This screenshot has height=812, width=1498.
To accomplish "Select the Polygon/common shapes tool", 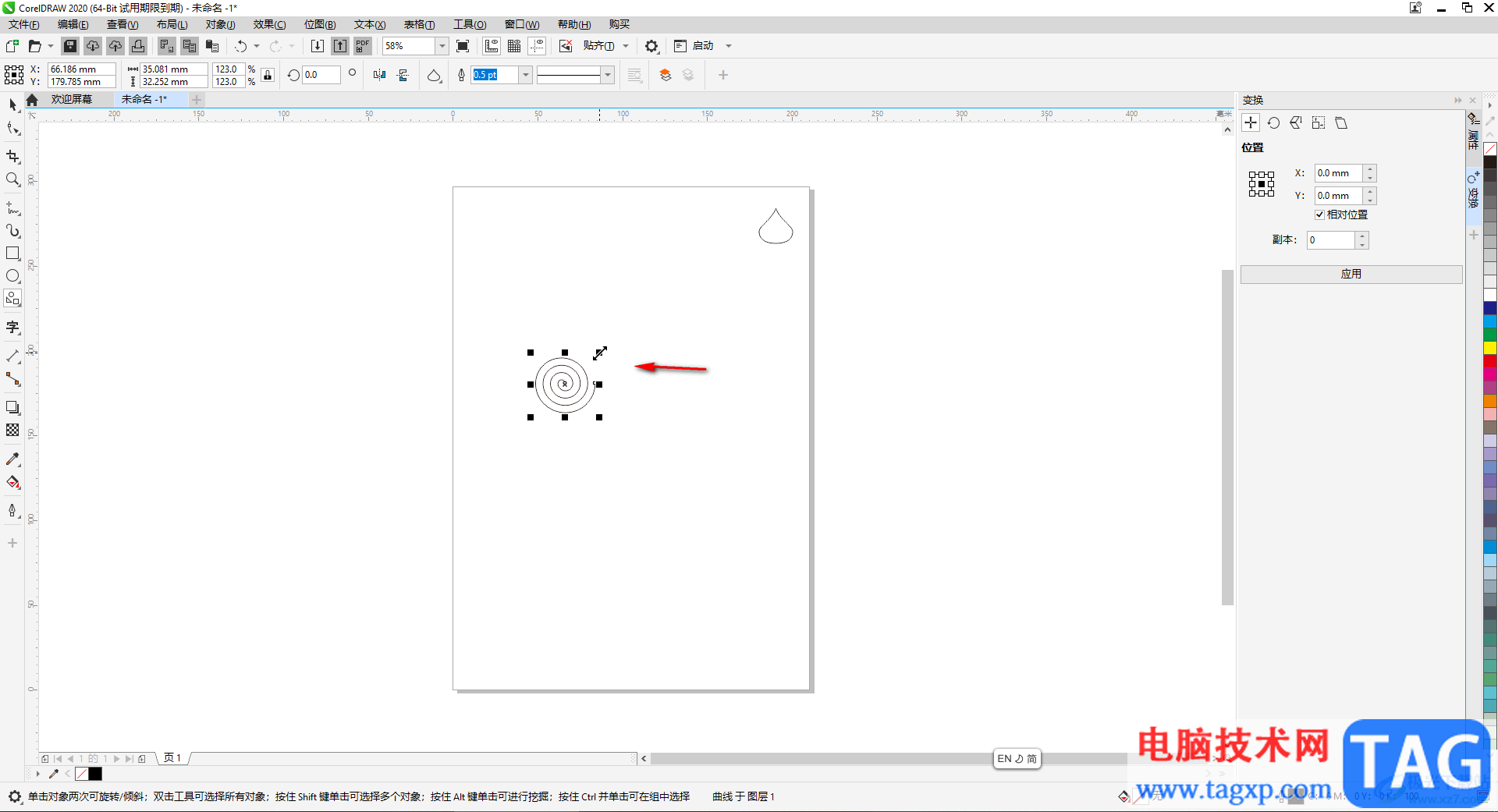I will (12, 299).
